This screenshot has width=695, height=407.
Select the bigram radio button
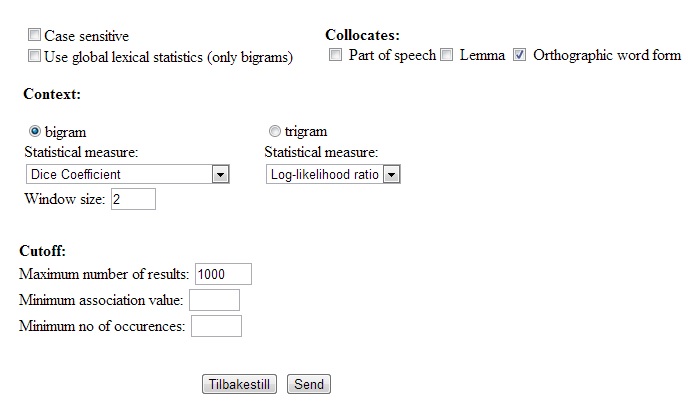[x=35, y=131]
